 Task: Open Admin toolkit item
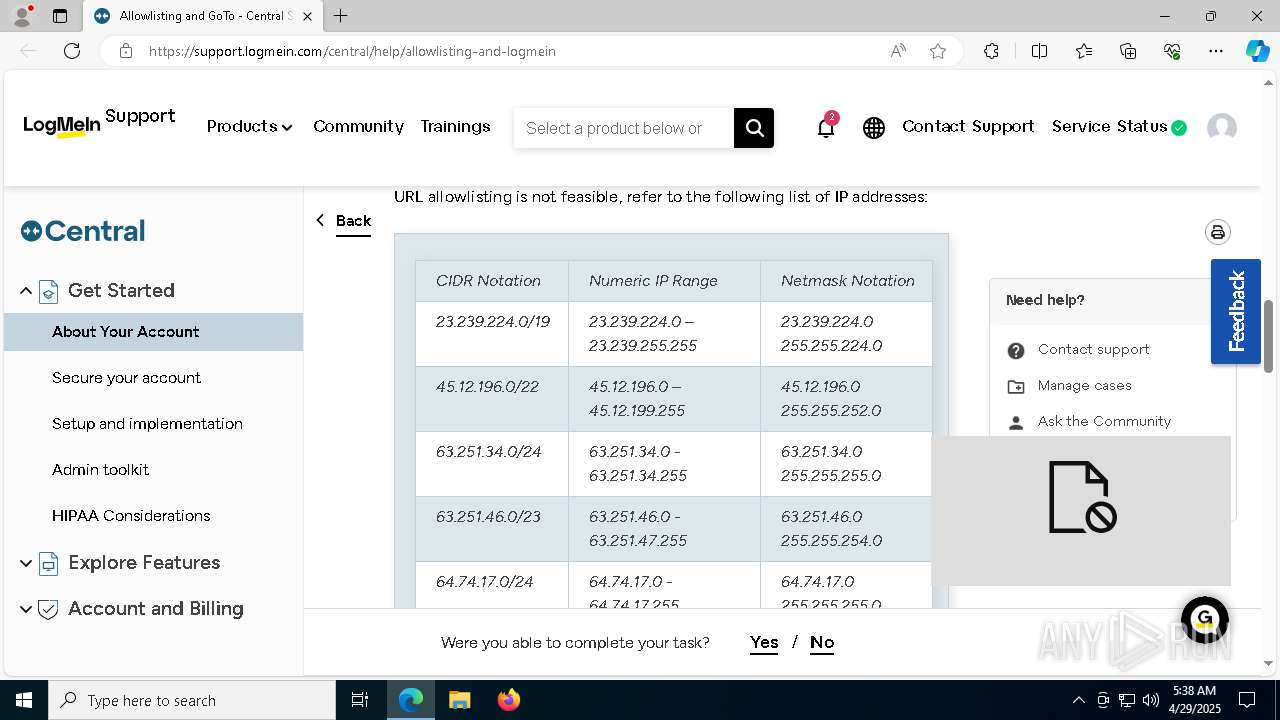tap(100, 470)
